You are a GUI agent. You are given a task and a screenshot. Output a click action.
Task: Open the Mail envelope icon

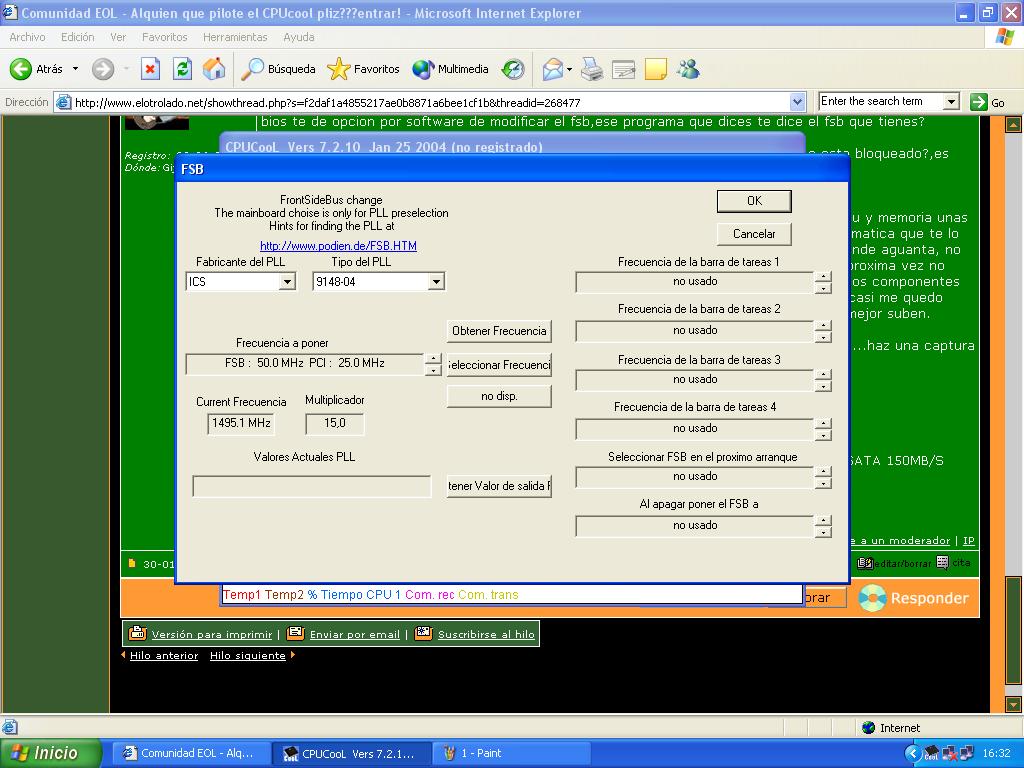pyautogui.click(x=552, y=69)
